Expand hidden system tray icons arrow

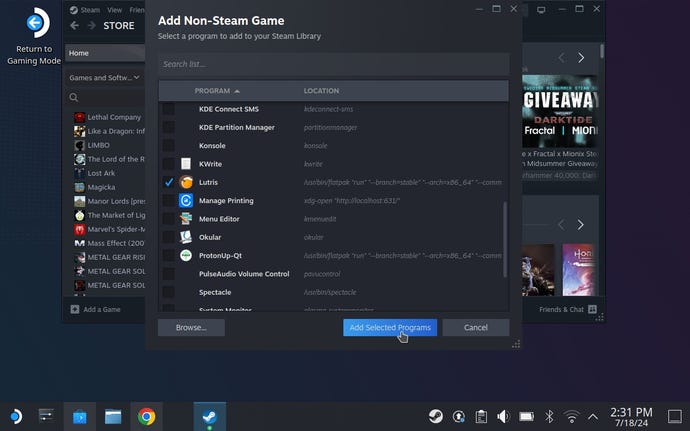594,415
